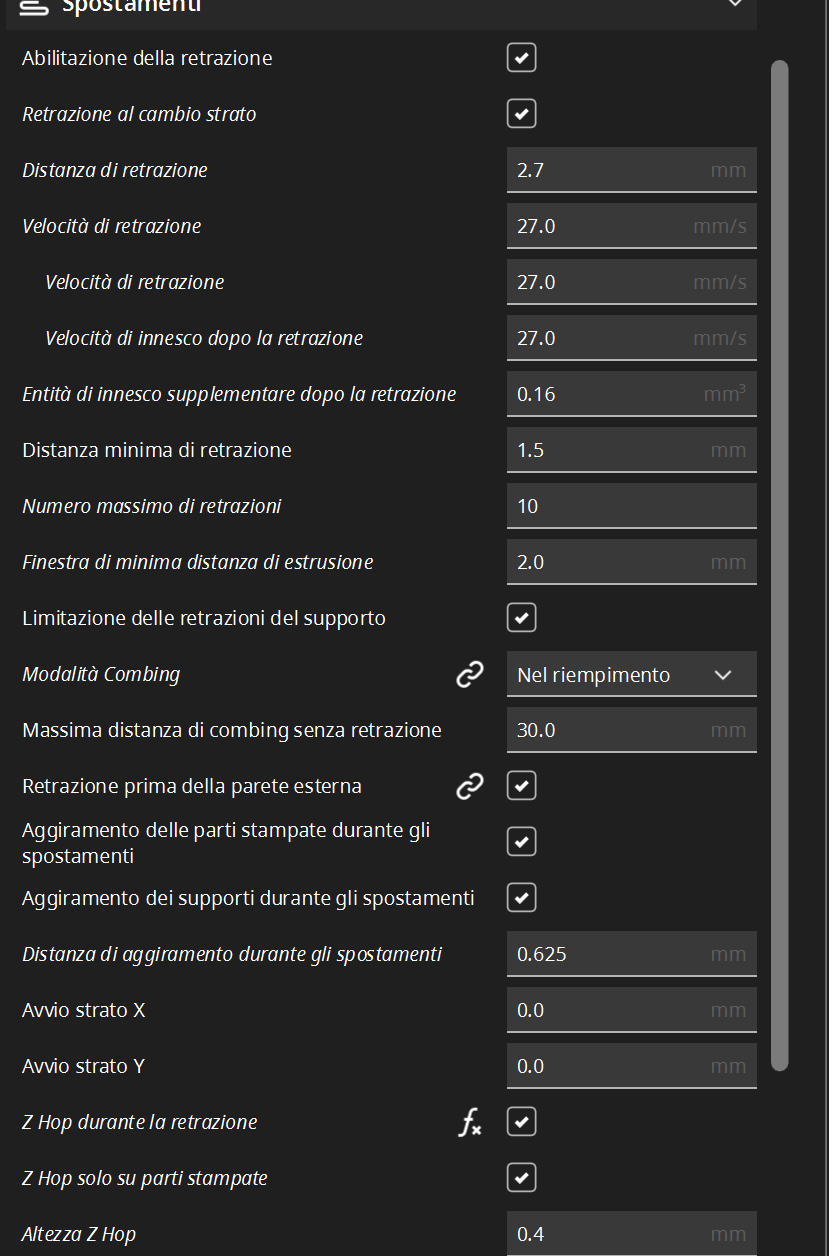Viewport: 829px width, 1256px height.
Task: Click the settings panel vertical scrollbar
Action: point(780,565)
